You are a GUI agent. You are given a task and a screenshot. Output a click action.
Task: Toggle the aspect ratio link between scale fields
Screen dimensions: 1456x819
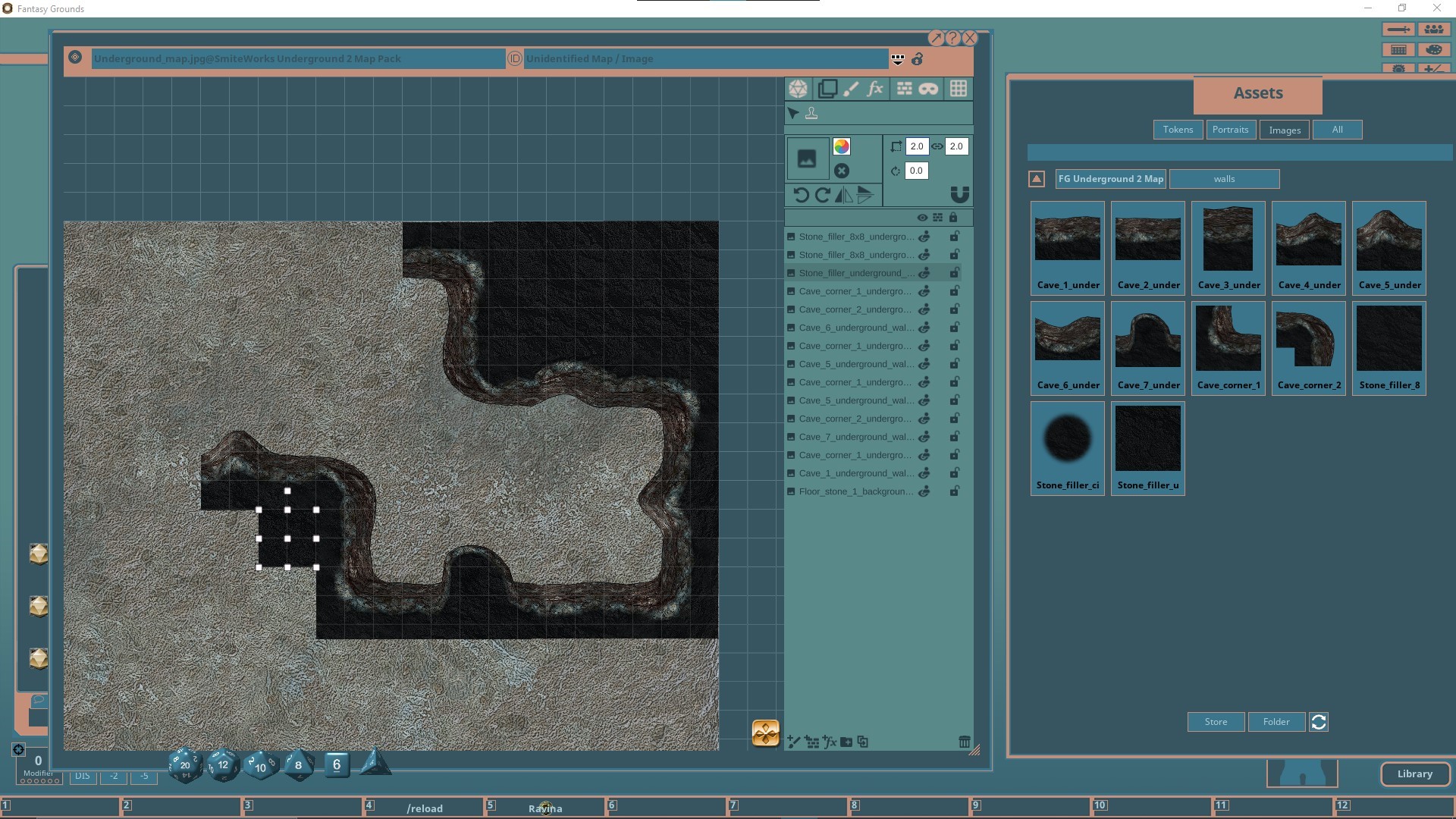[x=937, y=146]
